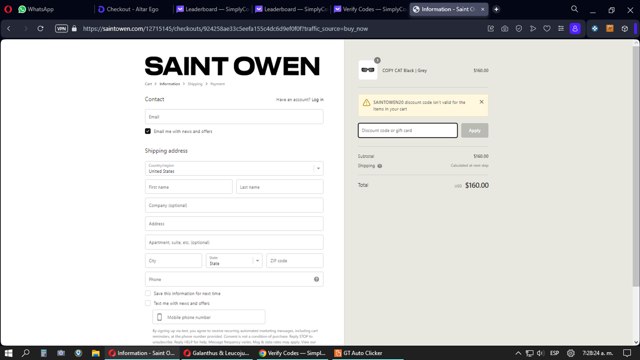Open the Country/region dropdown
640x360 pixels.
tap(234, 169)
